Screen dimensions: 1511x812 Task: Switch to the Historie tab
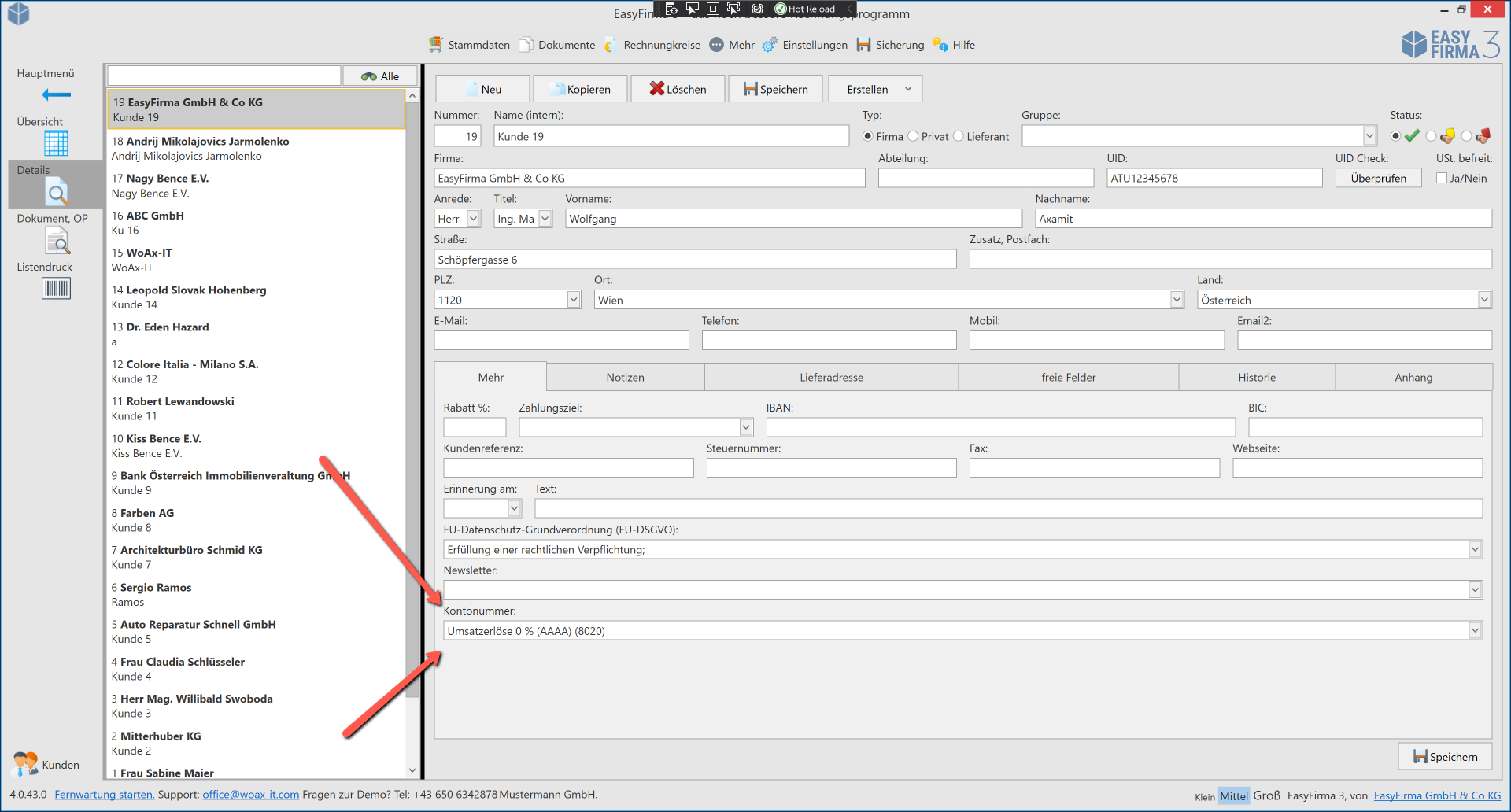(1257, 378)
